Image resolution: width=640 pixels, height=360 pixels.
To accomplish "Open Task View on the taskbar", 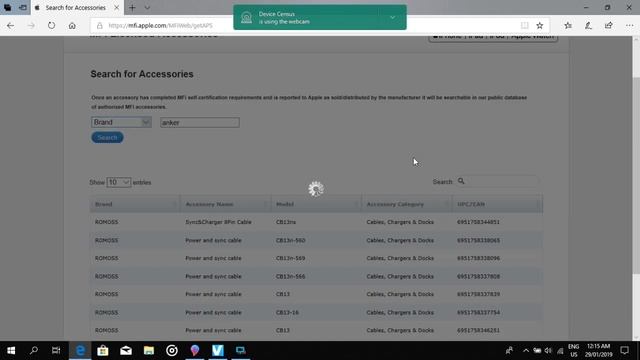I will pos(56,350).
